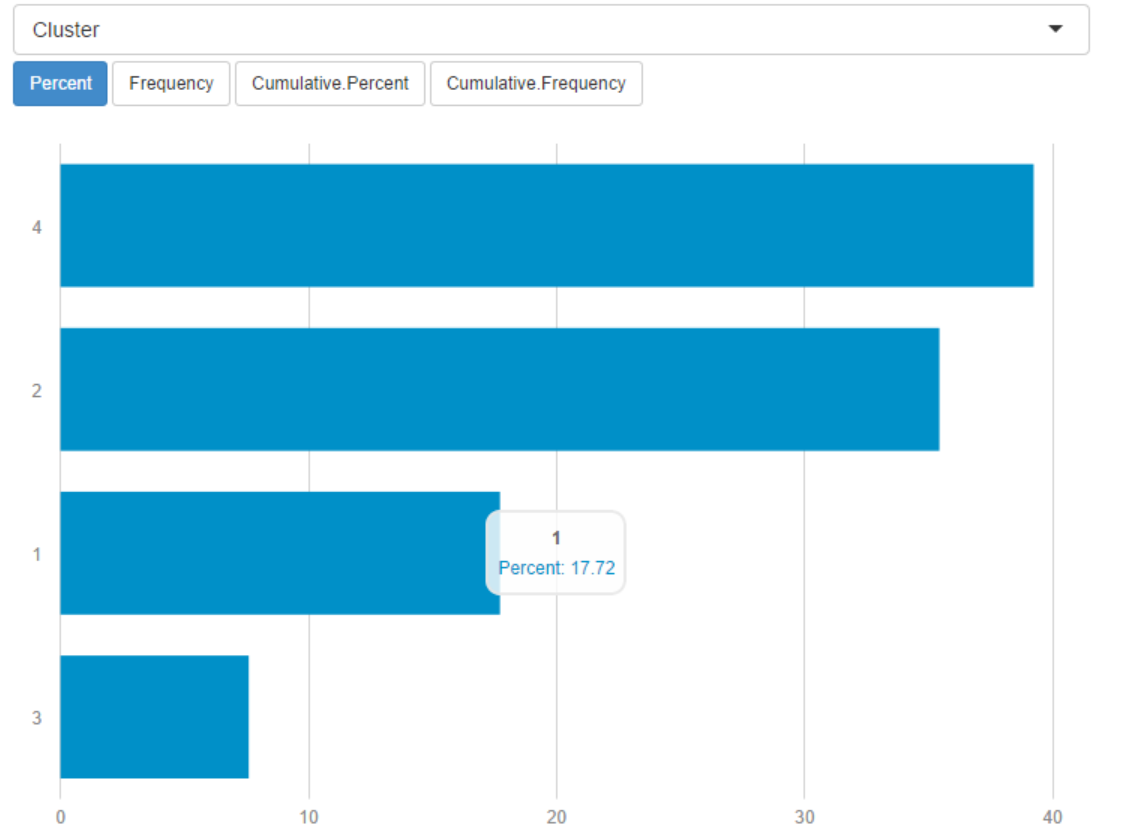Open the Cluster dropdown selector
The width and height of the screenshot is (1122, 829).
pos(551,30)
